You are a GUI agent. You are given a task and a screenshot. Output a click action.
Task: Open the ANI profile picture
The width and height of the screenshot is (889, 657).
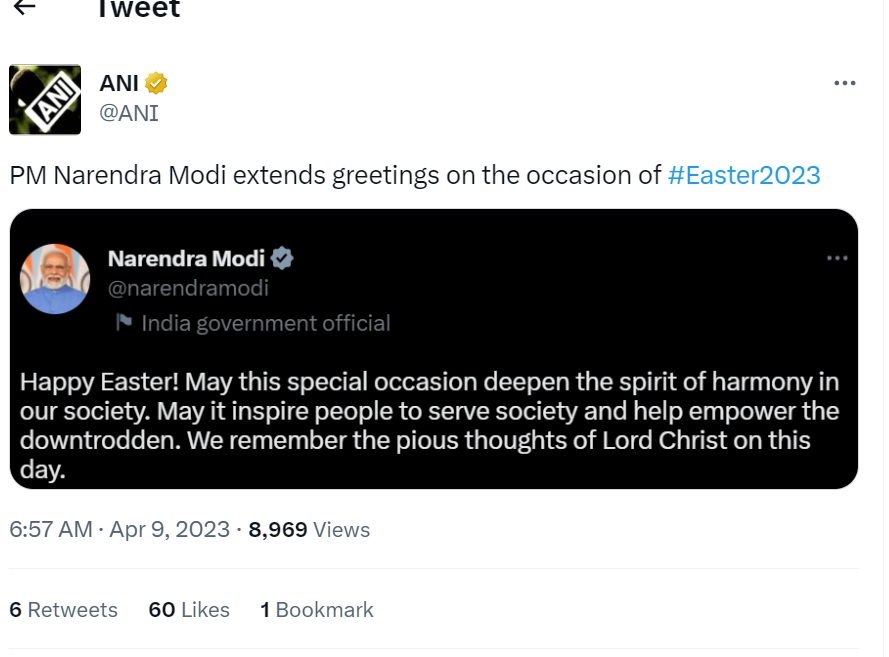pos(45,99)
